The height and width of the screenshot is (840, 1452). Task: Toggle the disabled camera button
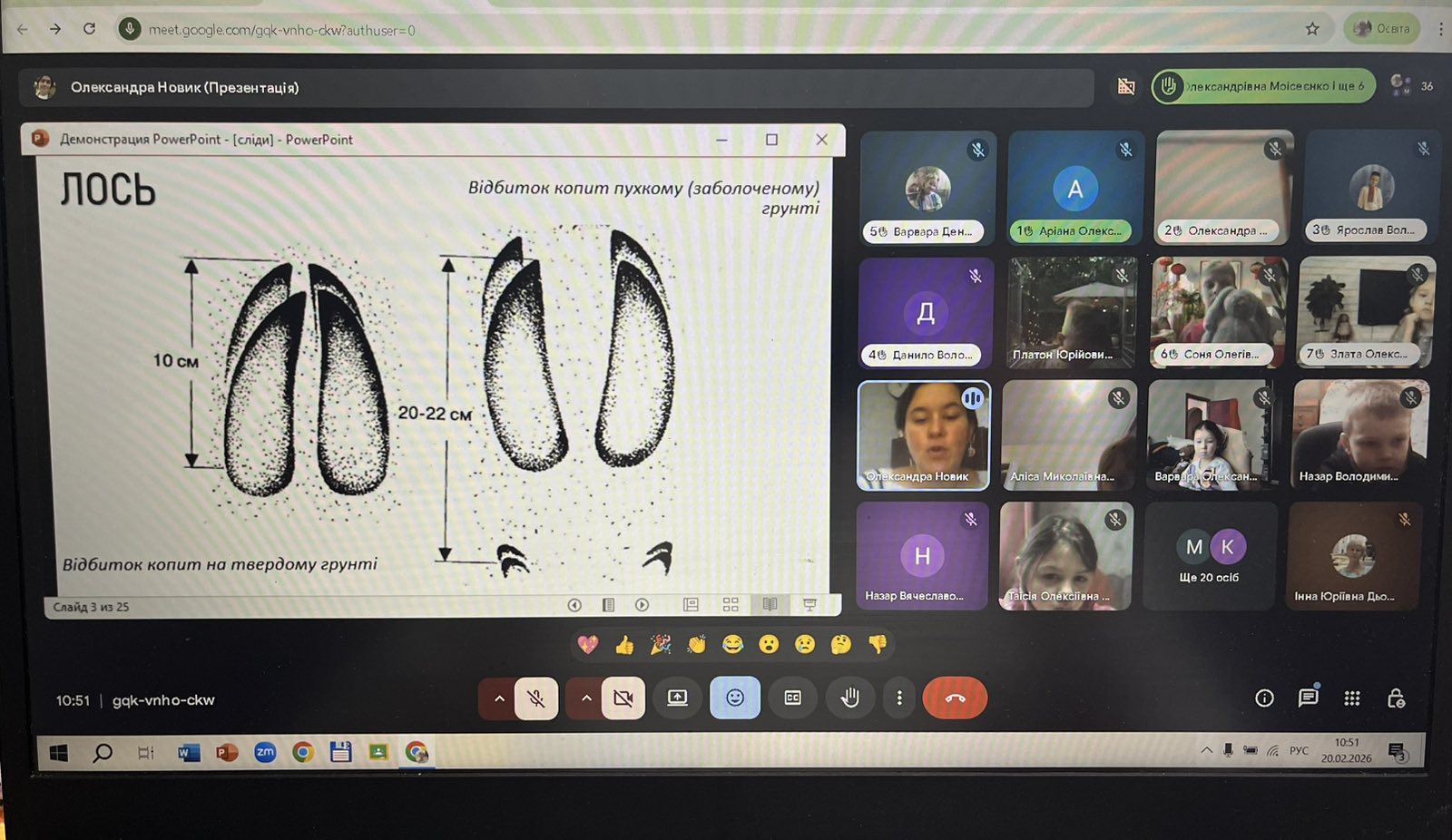(x=623, y=698)
